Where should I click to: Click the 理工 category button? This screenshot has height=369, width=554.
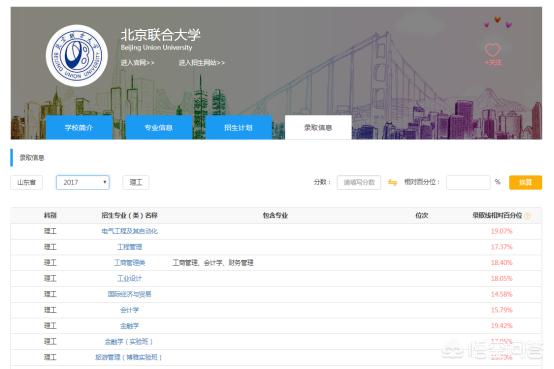(x=136, y=182)
